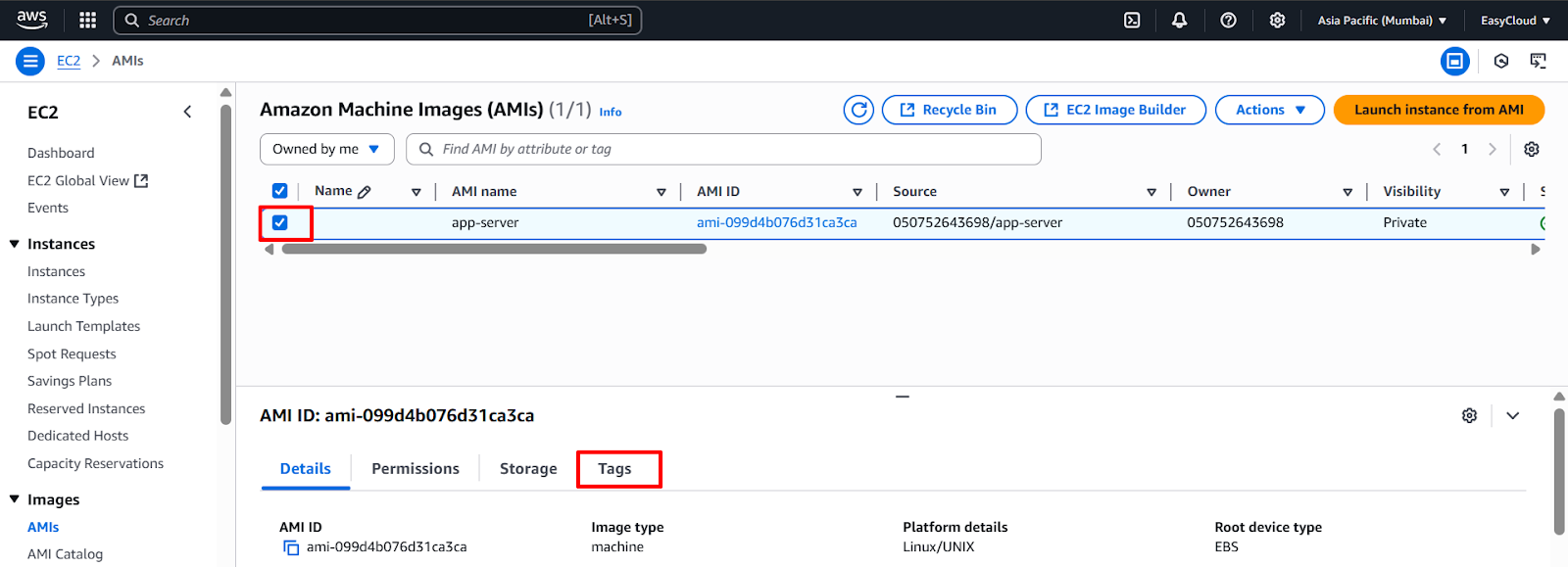This screenshot has height=567, width=1568.
Task: Open the EasyCloud account menu
Action: point(1515,20)
